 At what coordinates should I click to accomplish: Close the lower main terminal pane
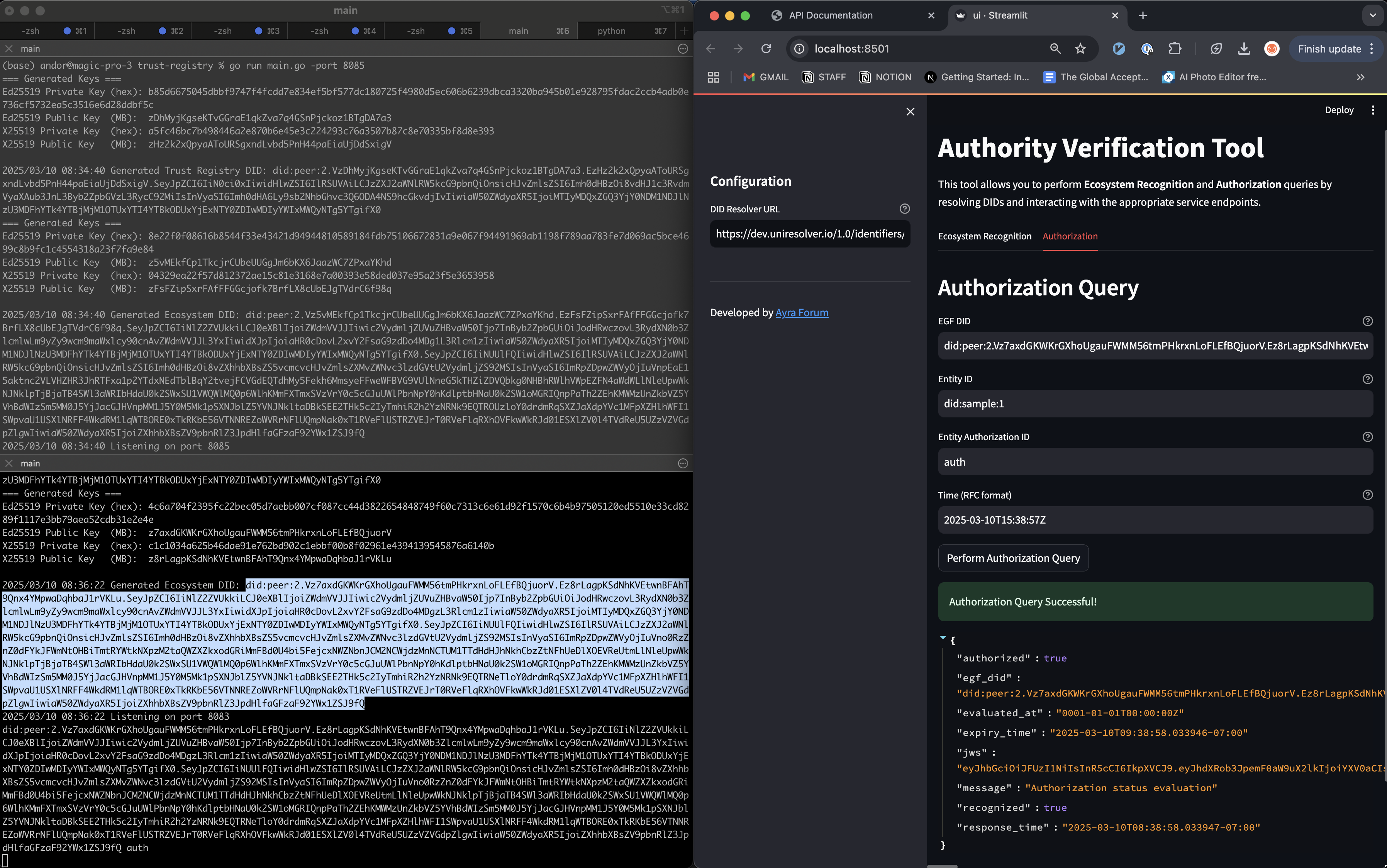coord(8,463)
